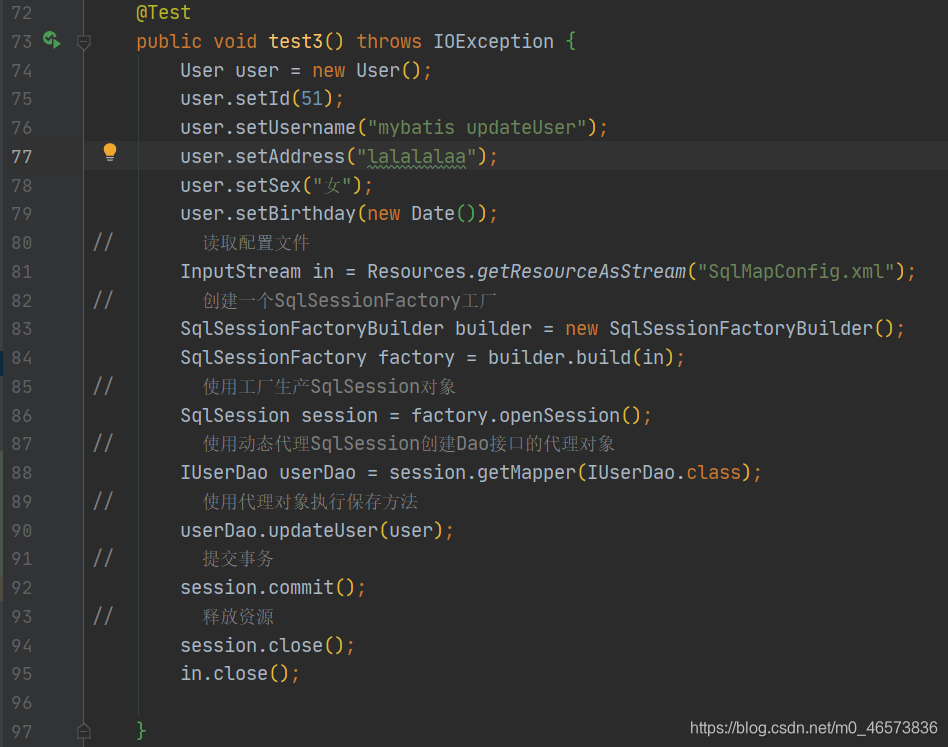Click session.commit() statement
Screen dimensions: 948x747
[273, 587]
